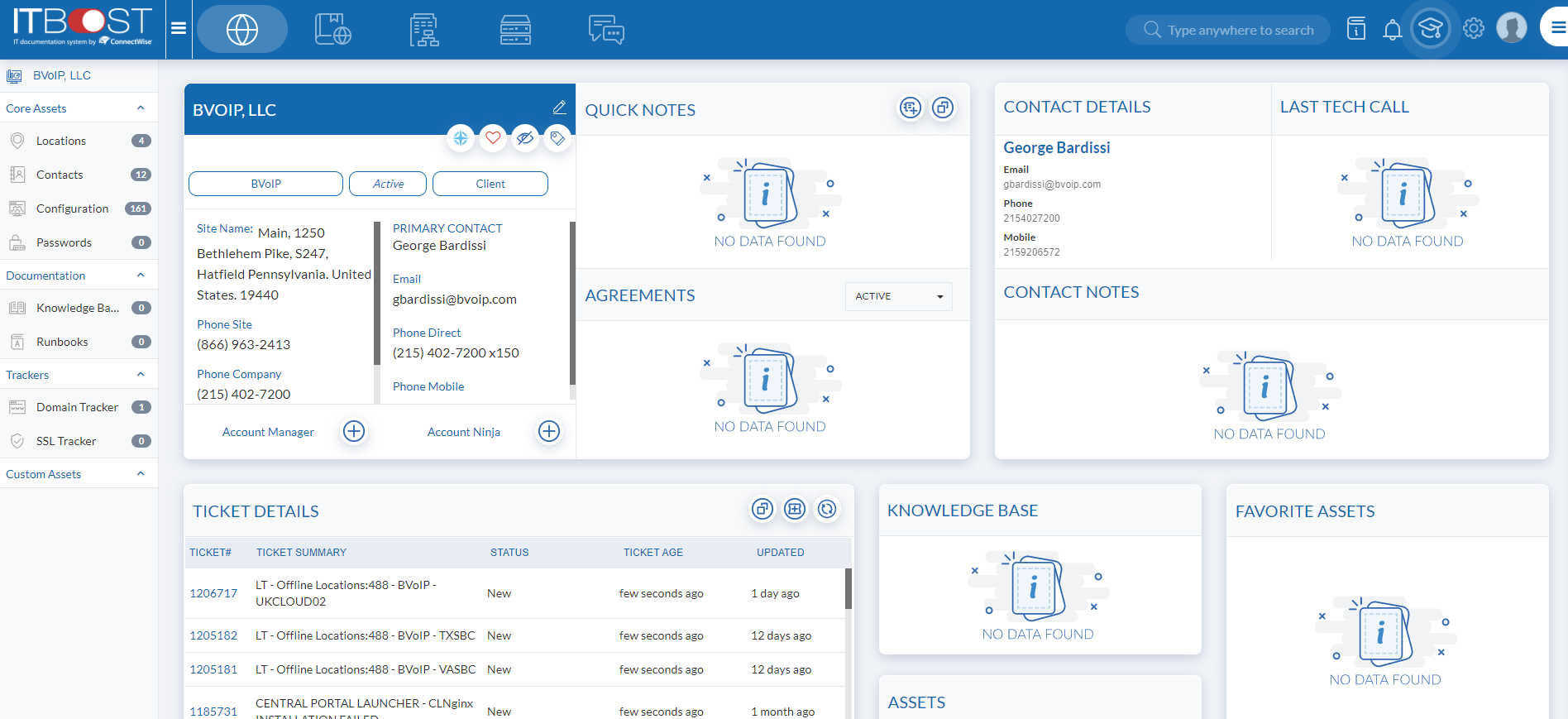The height and width of the screenshot is (719, 1568).
Task: Open Locations in the sidebar
Action: point(79,141)
